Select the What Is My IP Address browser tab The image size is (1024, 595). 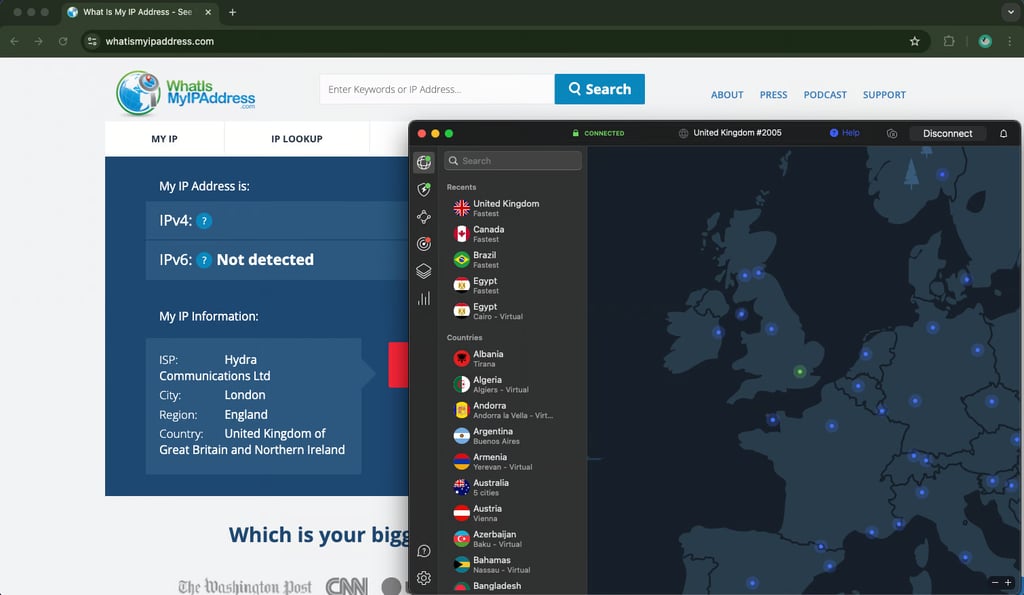[139, 12]
